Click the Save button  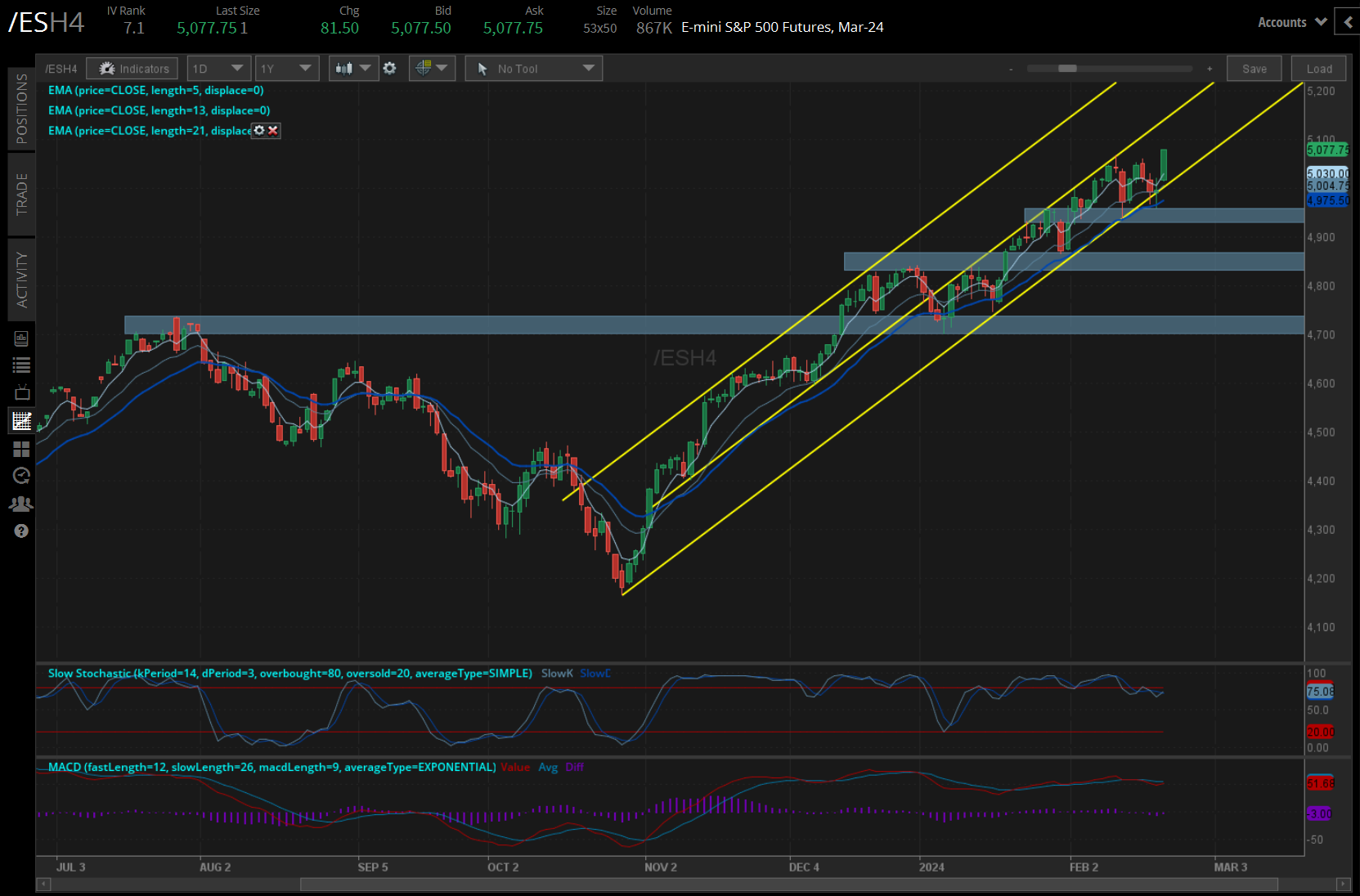[1254, 68]
